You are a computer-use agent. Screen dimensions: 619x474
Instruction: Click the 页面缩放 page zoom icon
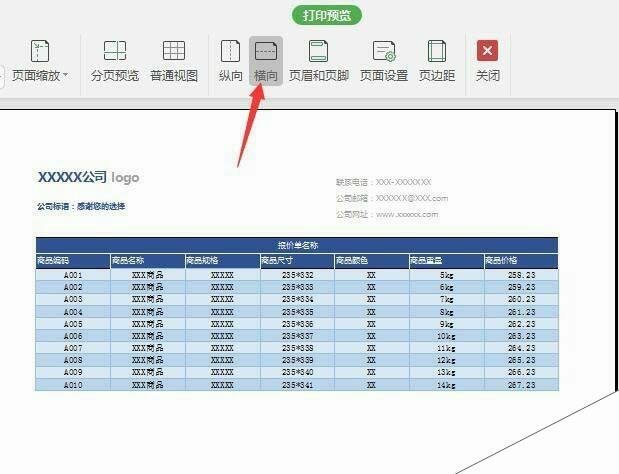(x=40, y=51)
